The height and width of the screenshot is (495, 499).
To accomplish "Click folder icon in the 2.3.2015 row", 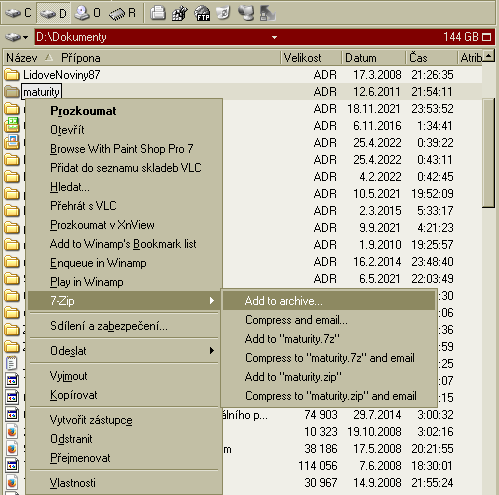I will [12, 211].
